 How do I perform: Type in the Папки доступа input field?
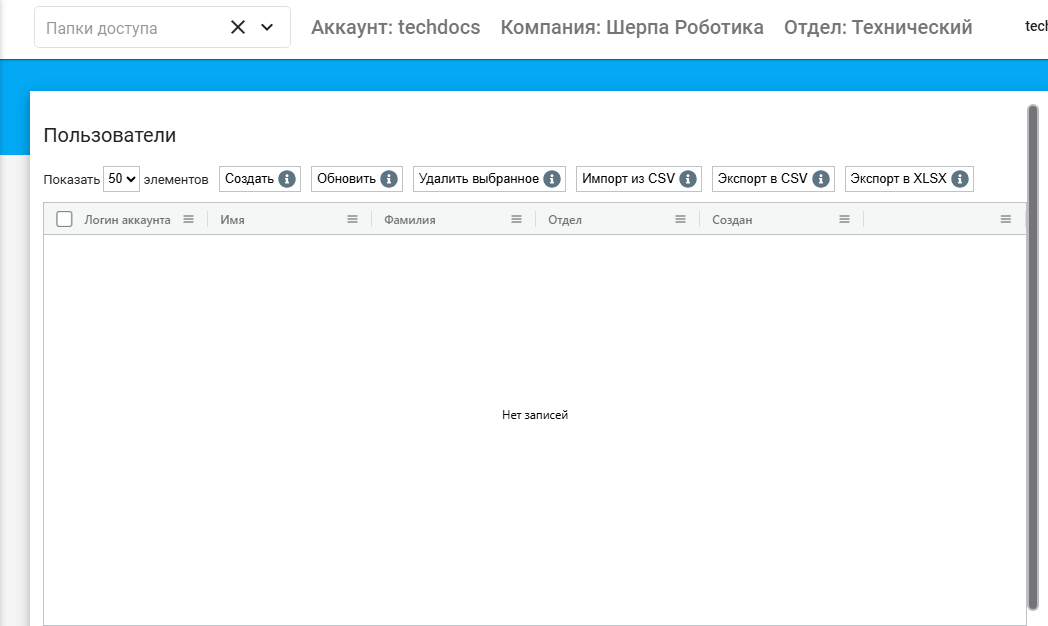click(130, 28)
